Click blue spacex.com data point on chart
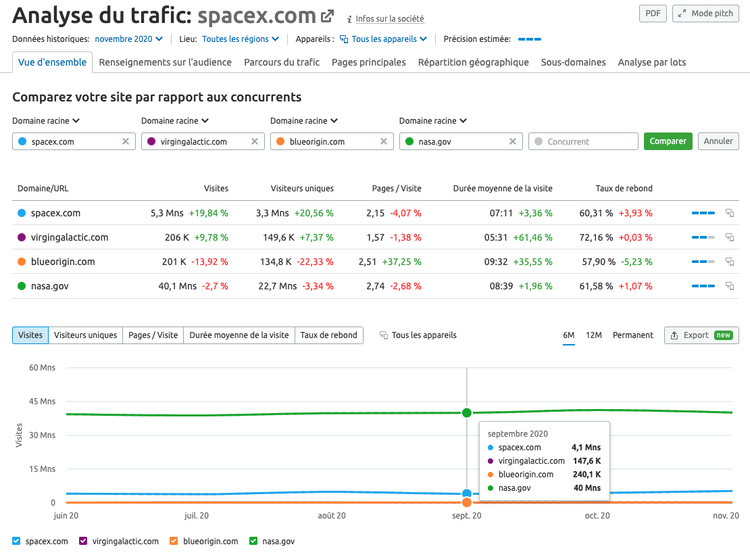The height and width of the screenshot is (553, 750). tap(467, 493)
